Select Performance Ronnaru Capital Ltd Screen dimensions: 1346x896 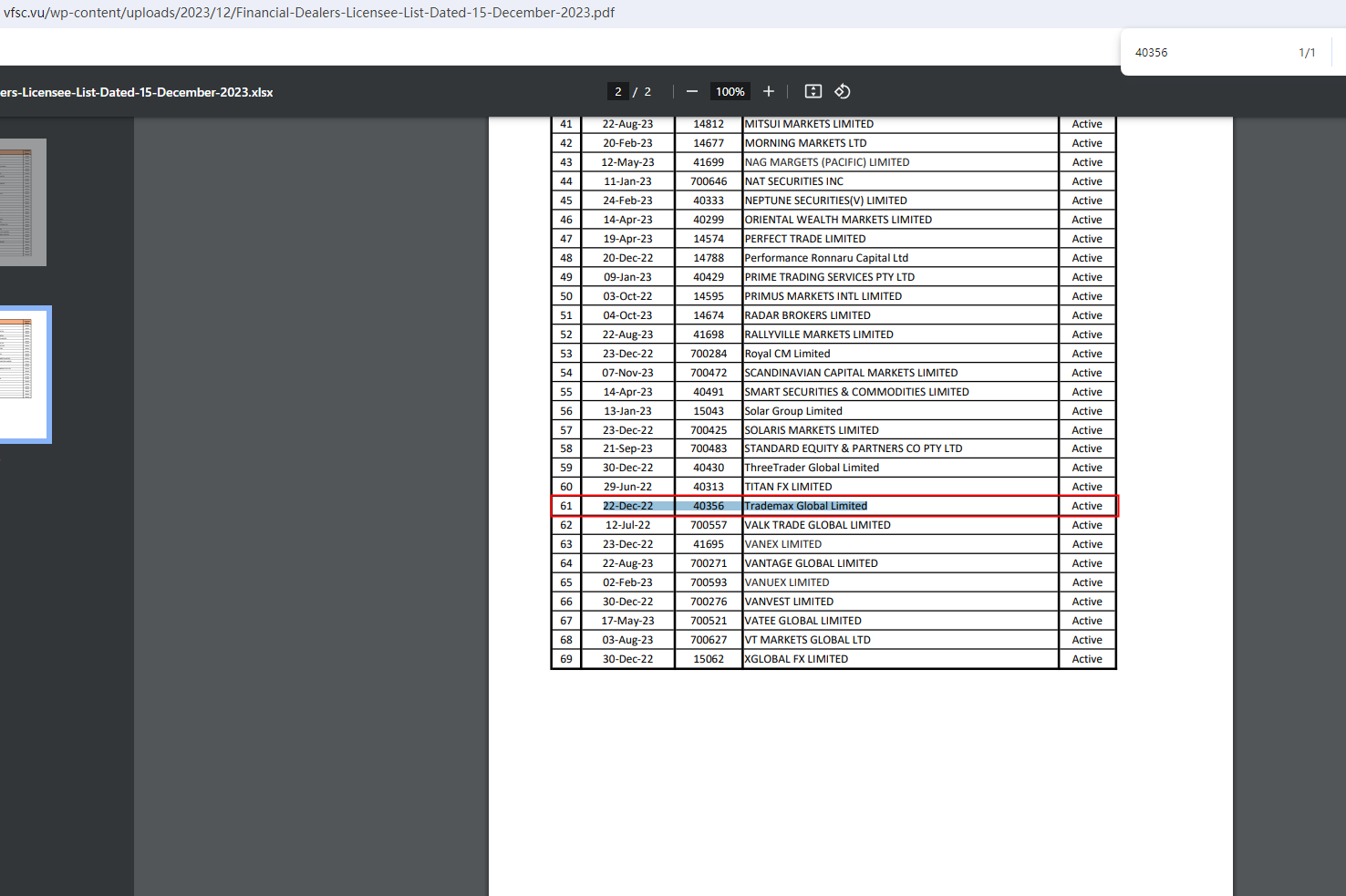(x=826, y=258)
